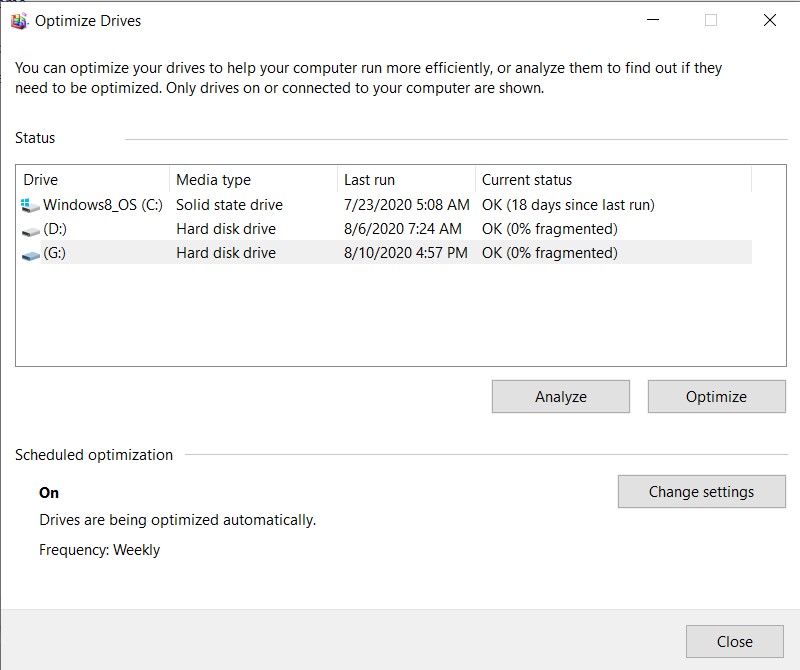Screen dimensions: 800x670
Task: Select the (D:) drive label
Action: (55, 229)
